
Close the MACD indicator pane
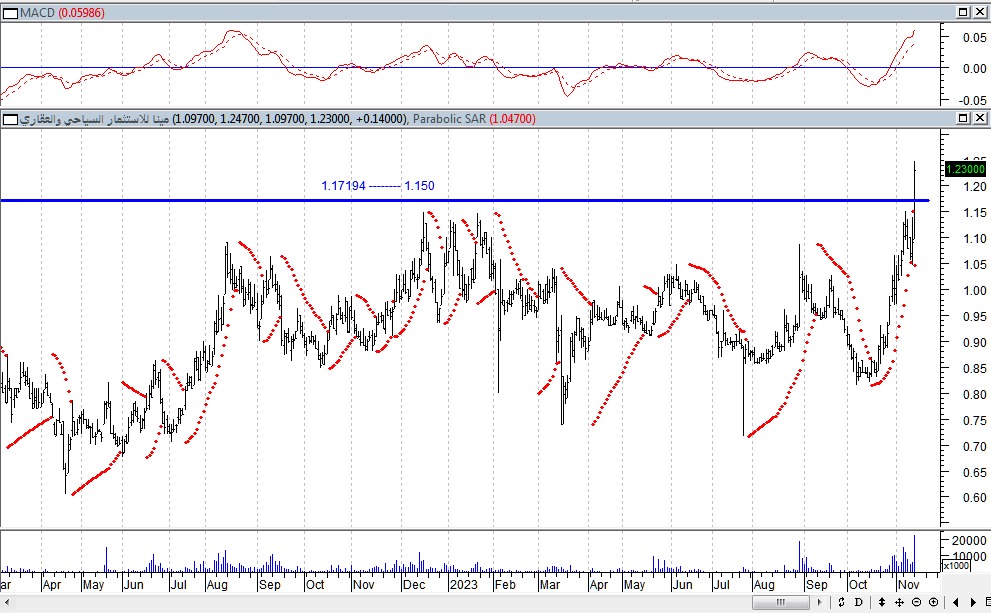coord(980,12)
